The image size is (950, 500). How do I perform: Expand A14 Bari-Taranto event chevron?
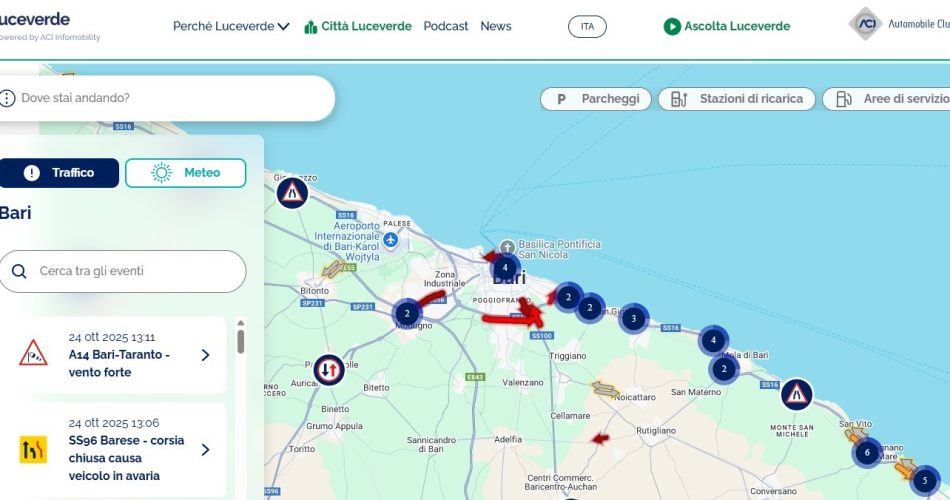[205, 355]
